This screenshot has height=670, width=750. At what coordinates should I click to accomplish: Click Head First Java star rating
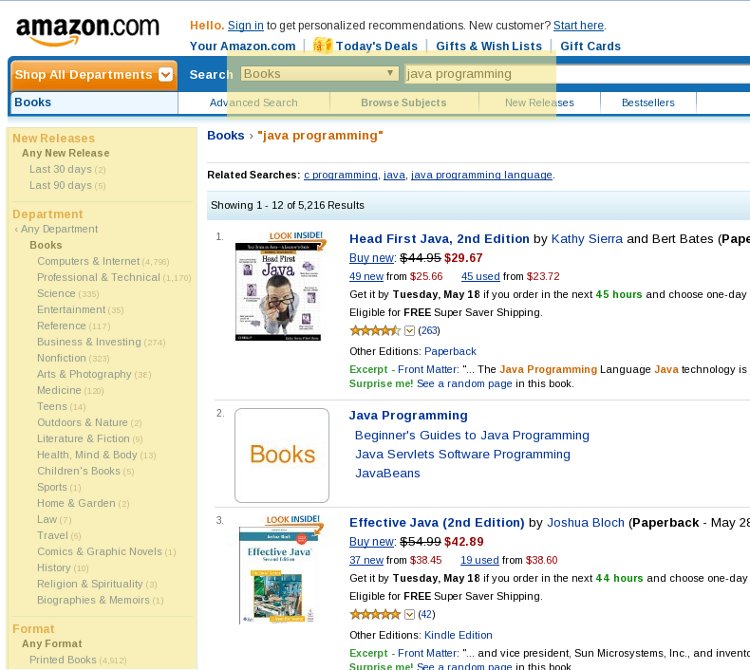[375, 330]
